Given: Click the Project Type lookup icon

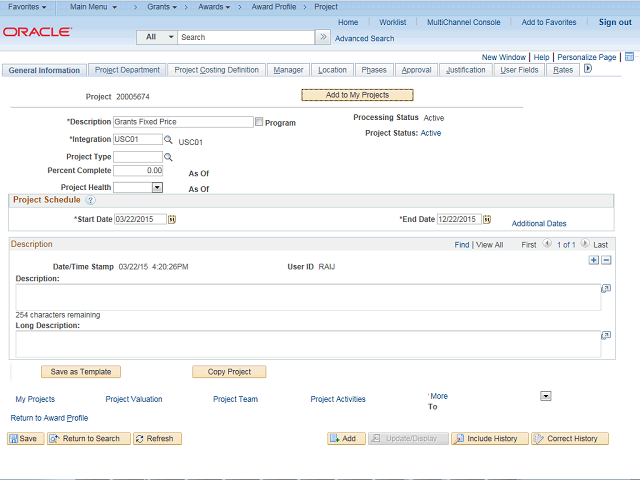Looking at the screenshot, I should pyautogui.click(x=168, y=157).
